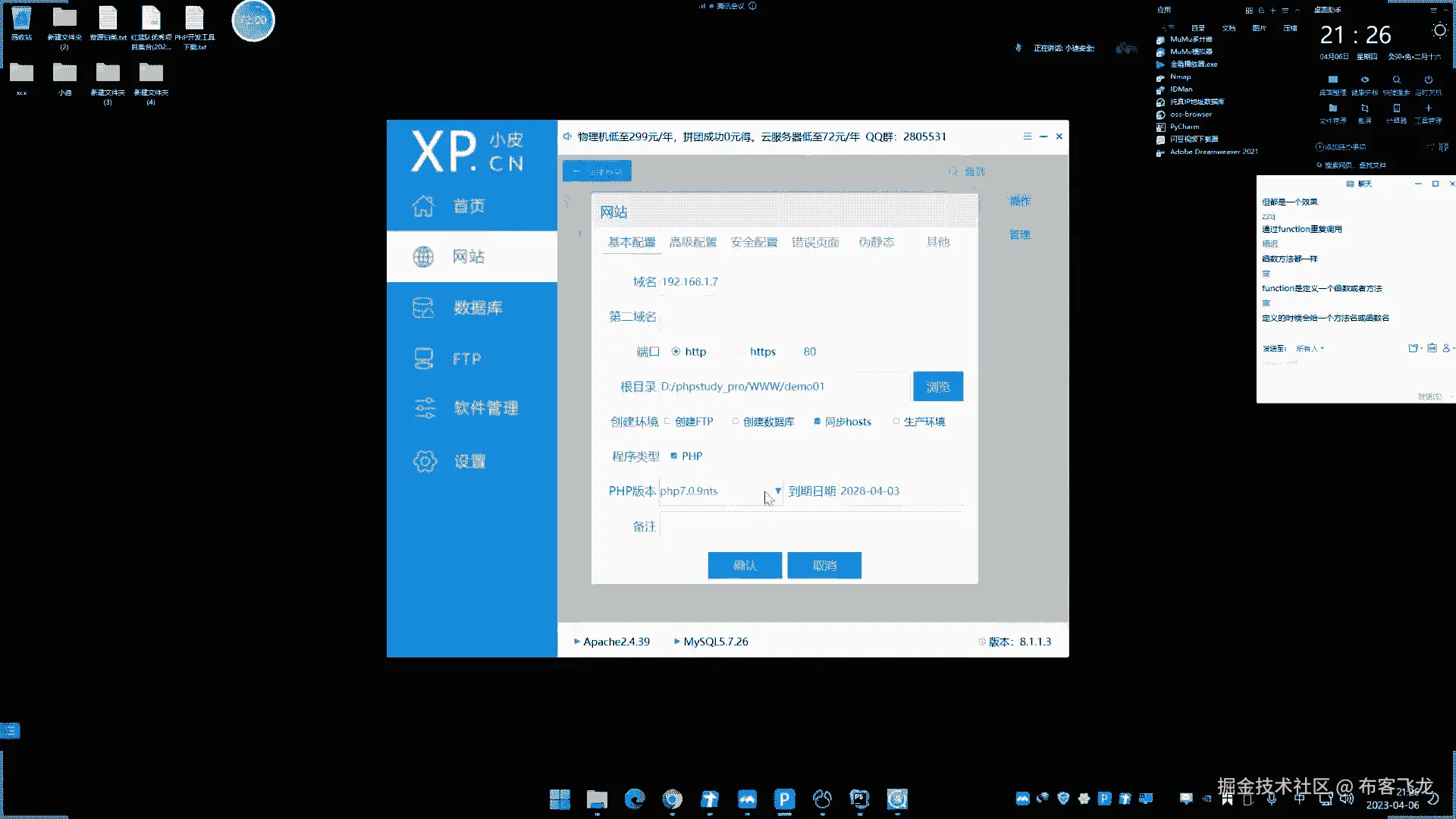Switch to the 伪静态 tab
The image size is (1456, 819).
pyautogui.click(x=876, y=242)
